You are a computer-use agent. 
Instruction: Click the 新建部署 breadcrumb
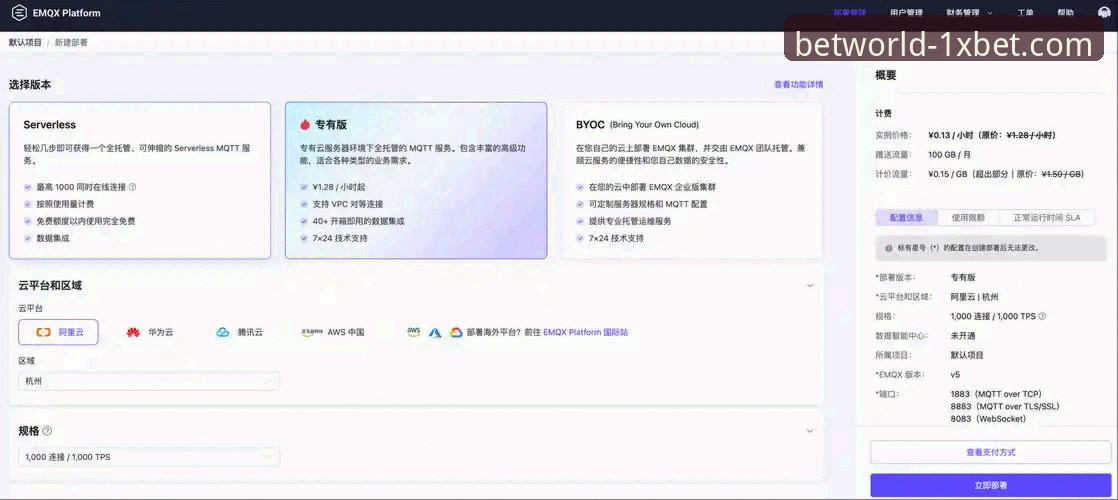click(71, 43)
